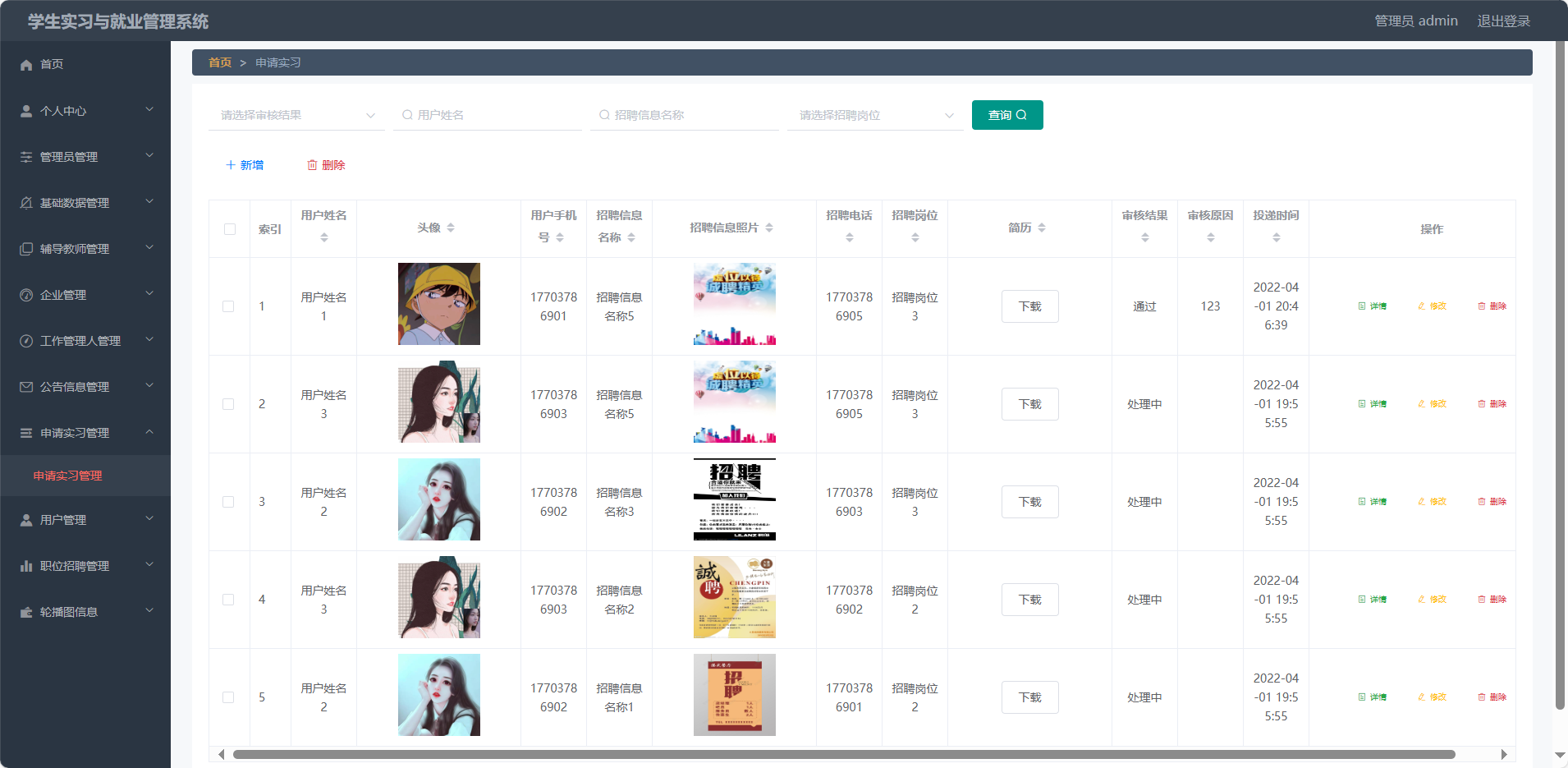
Task: Open 工作管理人管理 menu item
Action: point(85,341)
